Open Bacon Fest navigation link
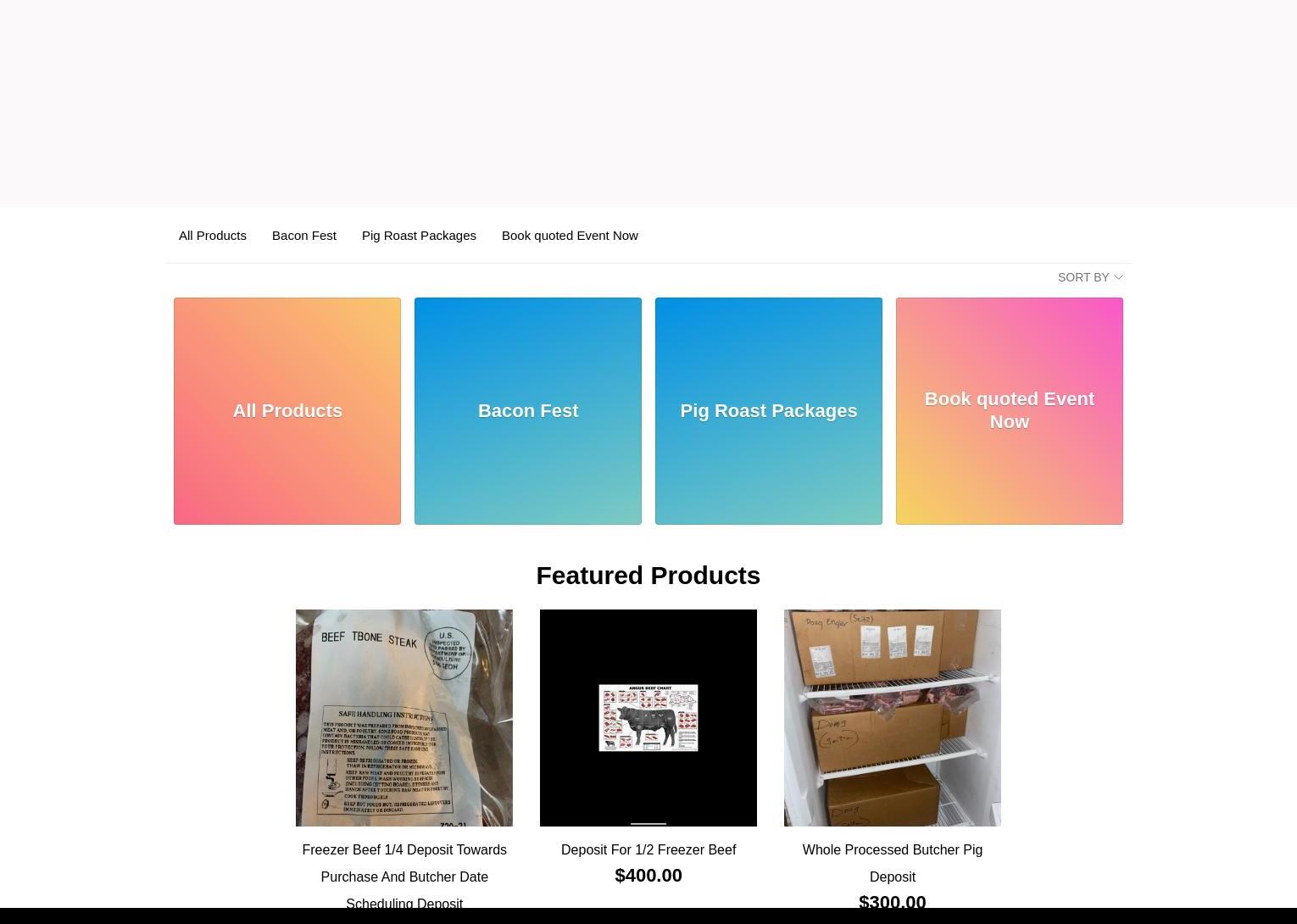This screenshot has width=1297, height=924. (x=304, y=236)
